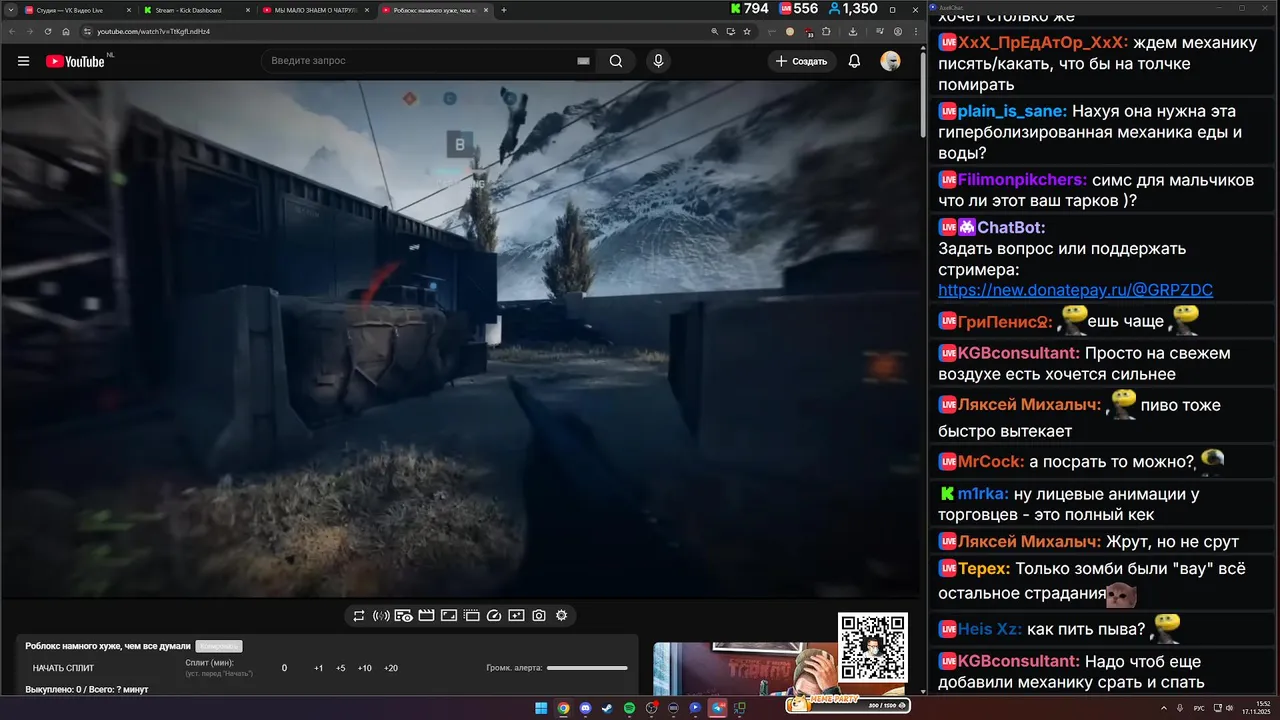Open the browser downloads icon
The width and height of the screenshot is (1280, 720).
coord(852,31)
